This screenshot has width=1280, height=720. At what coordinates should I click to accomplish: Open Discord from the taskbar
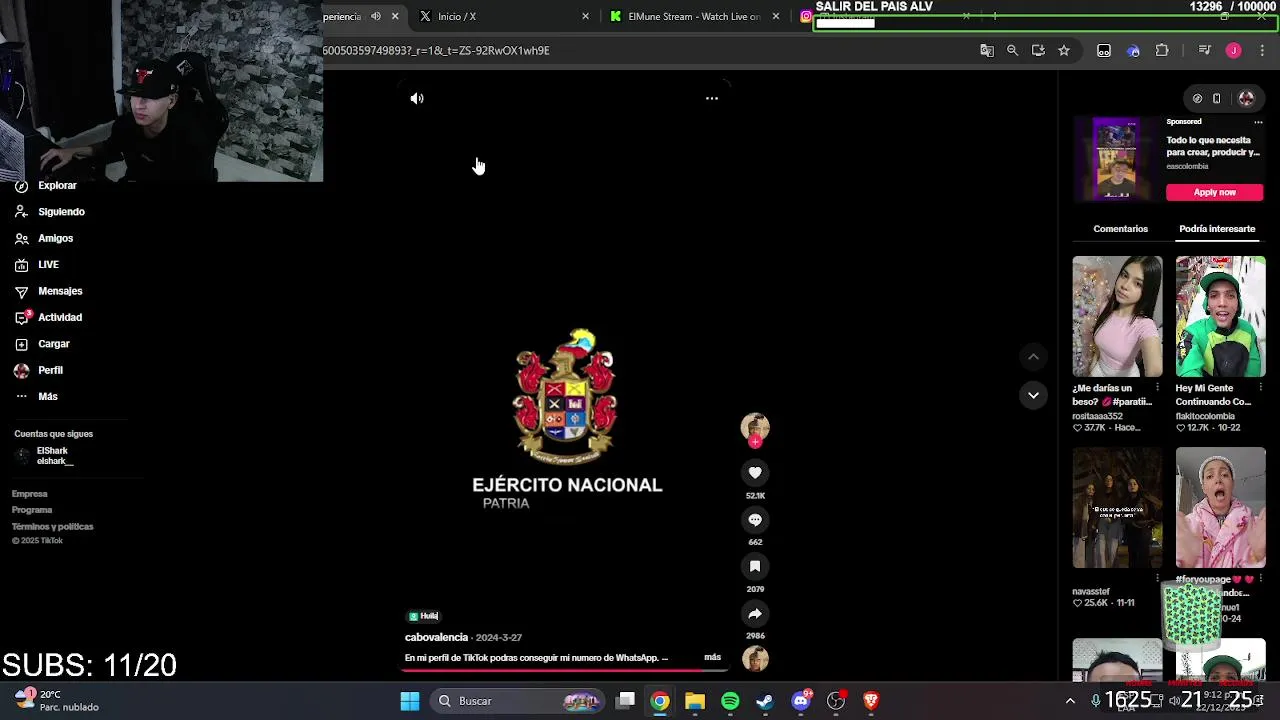(x=801, y=701)
